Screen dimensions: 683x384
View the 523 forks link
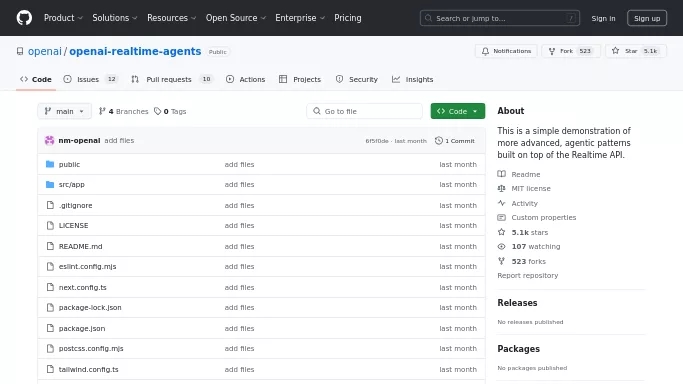[528, 261]
